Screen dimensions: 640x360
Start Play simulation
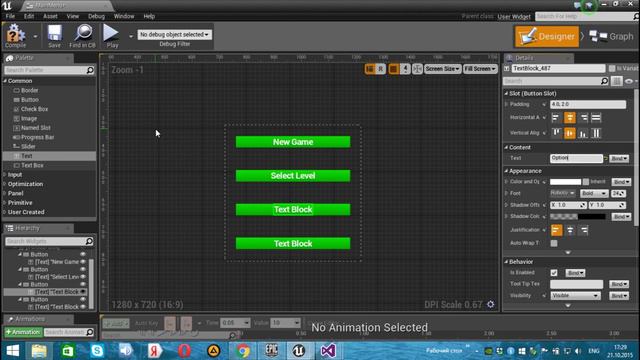(111, 36)
